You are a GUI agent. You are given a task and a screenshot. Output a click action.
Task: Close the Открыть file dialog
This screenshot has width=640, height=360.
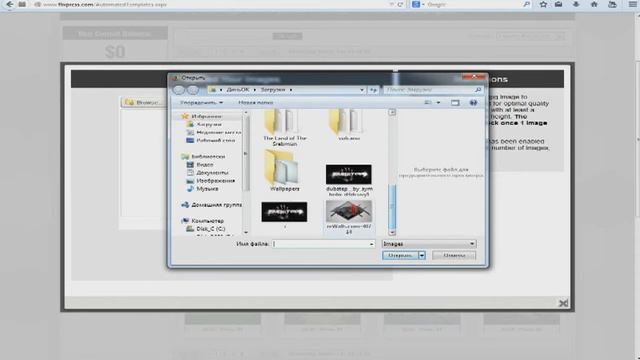(473, 77)
